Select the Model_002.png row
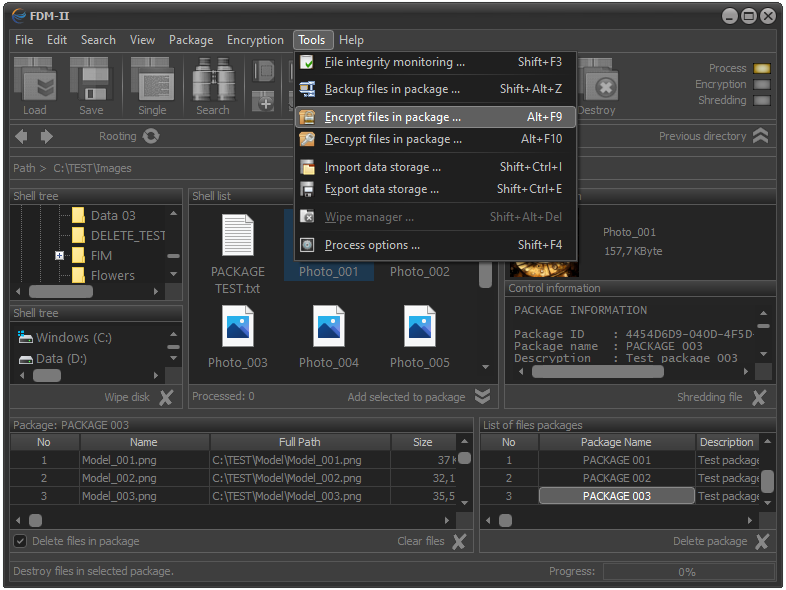 pos(233,478)
